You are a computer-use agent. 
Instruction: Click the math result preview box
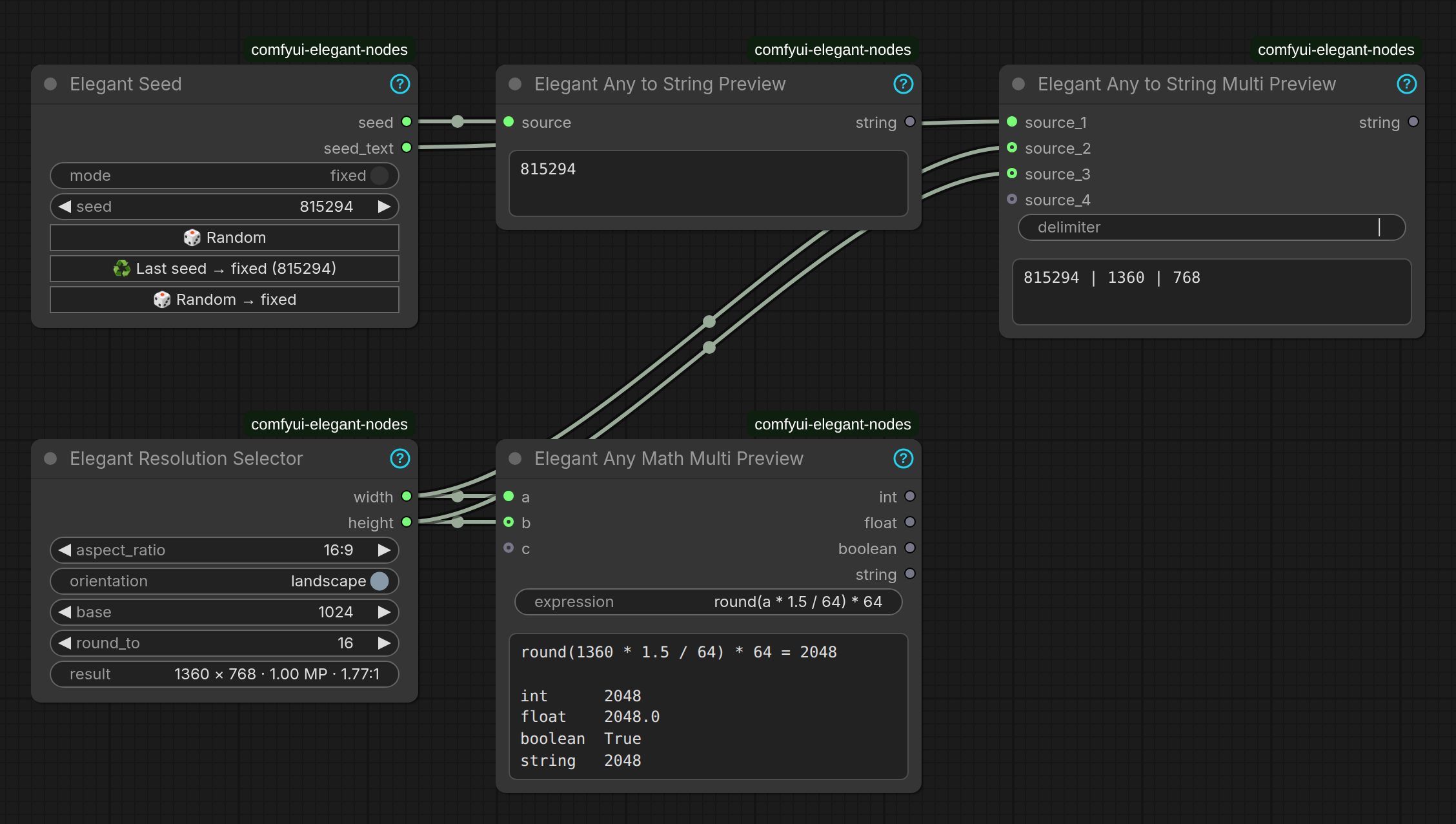(x=709, y=706)
